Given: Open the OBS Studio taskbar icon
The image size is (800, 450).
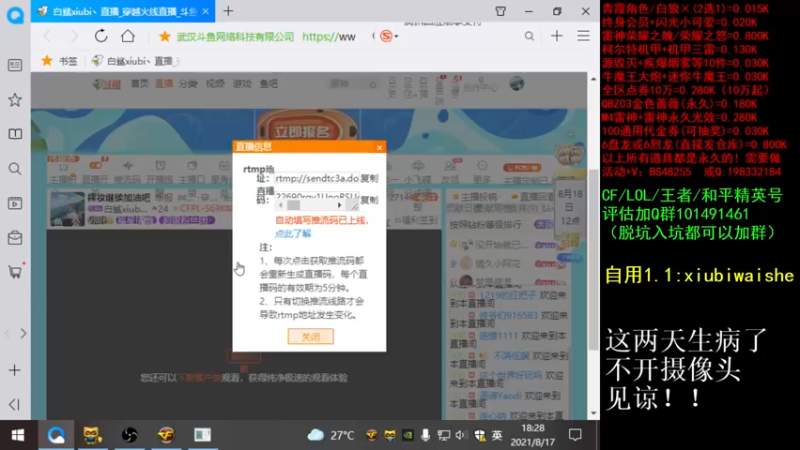Looking at the screenshot, I should [130, 435].
